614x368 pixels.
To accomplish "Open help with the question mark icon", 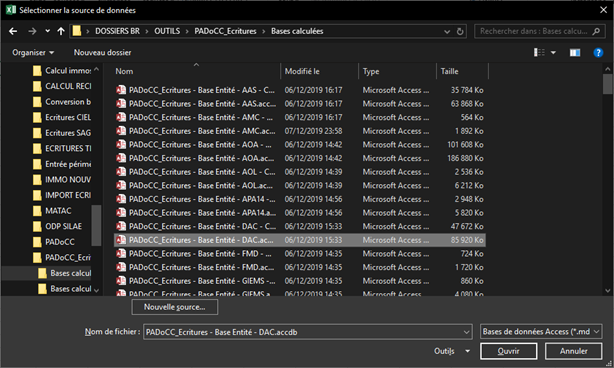I will pyautogui.click(x=598, y=52).
